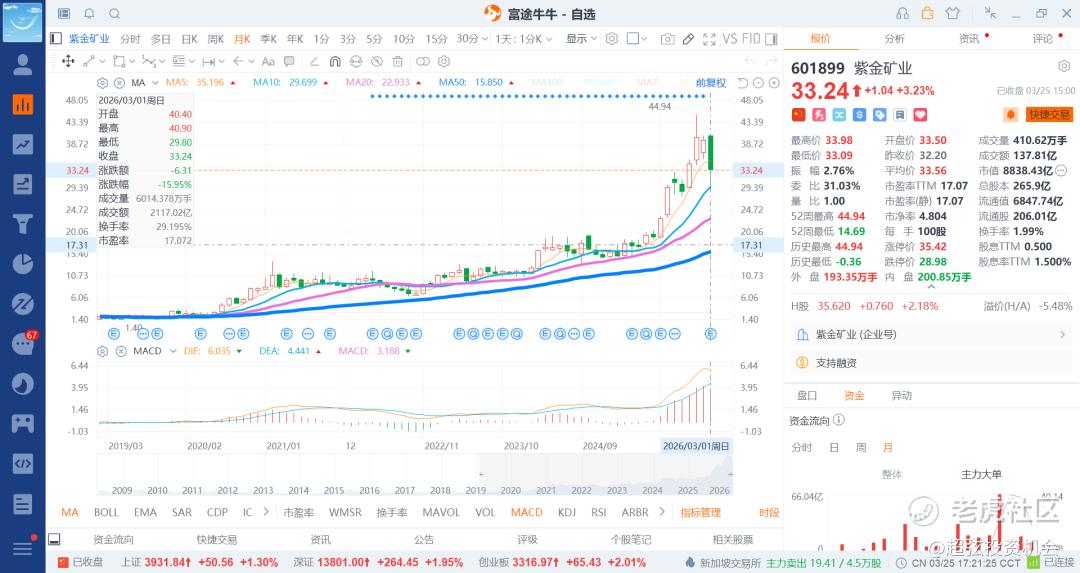Screen dimensions: 1080x573
Task: Open customer service headset icon
Action: [x=902, y=14]
